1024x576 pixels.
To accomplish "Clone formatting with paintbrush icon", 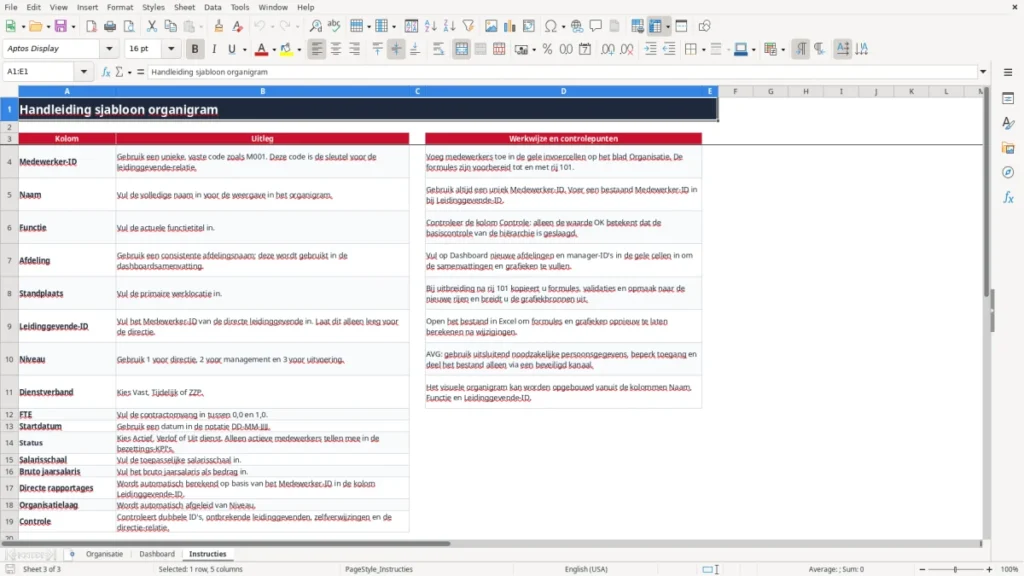I will tap(219, 26).
